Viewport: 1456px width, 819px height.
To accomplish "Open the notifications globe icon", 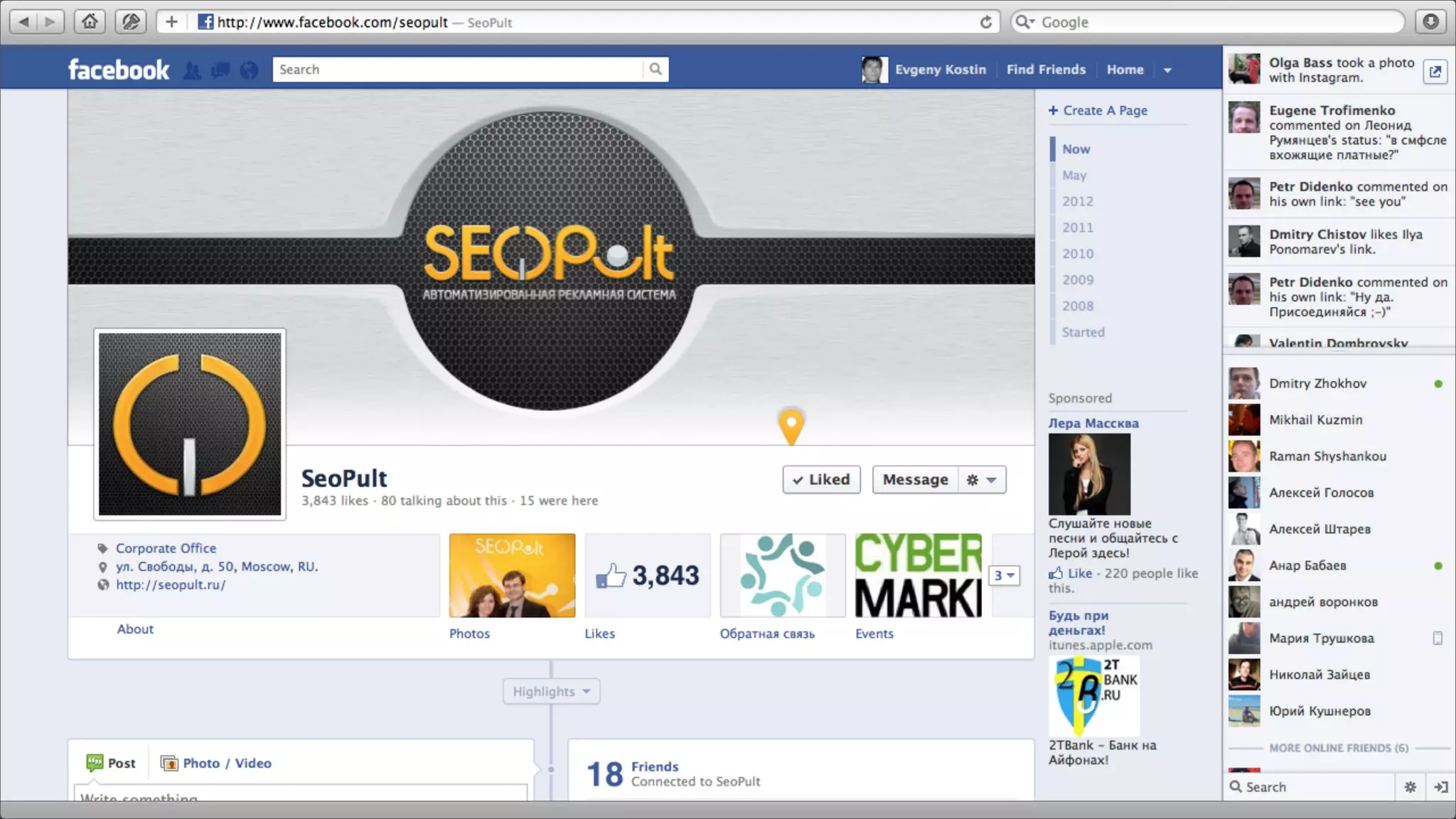I will [249, 70].
